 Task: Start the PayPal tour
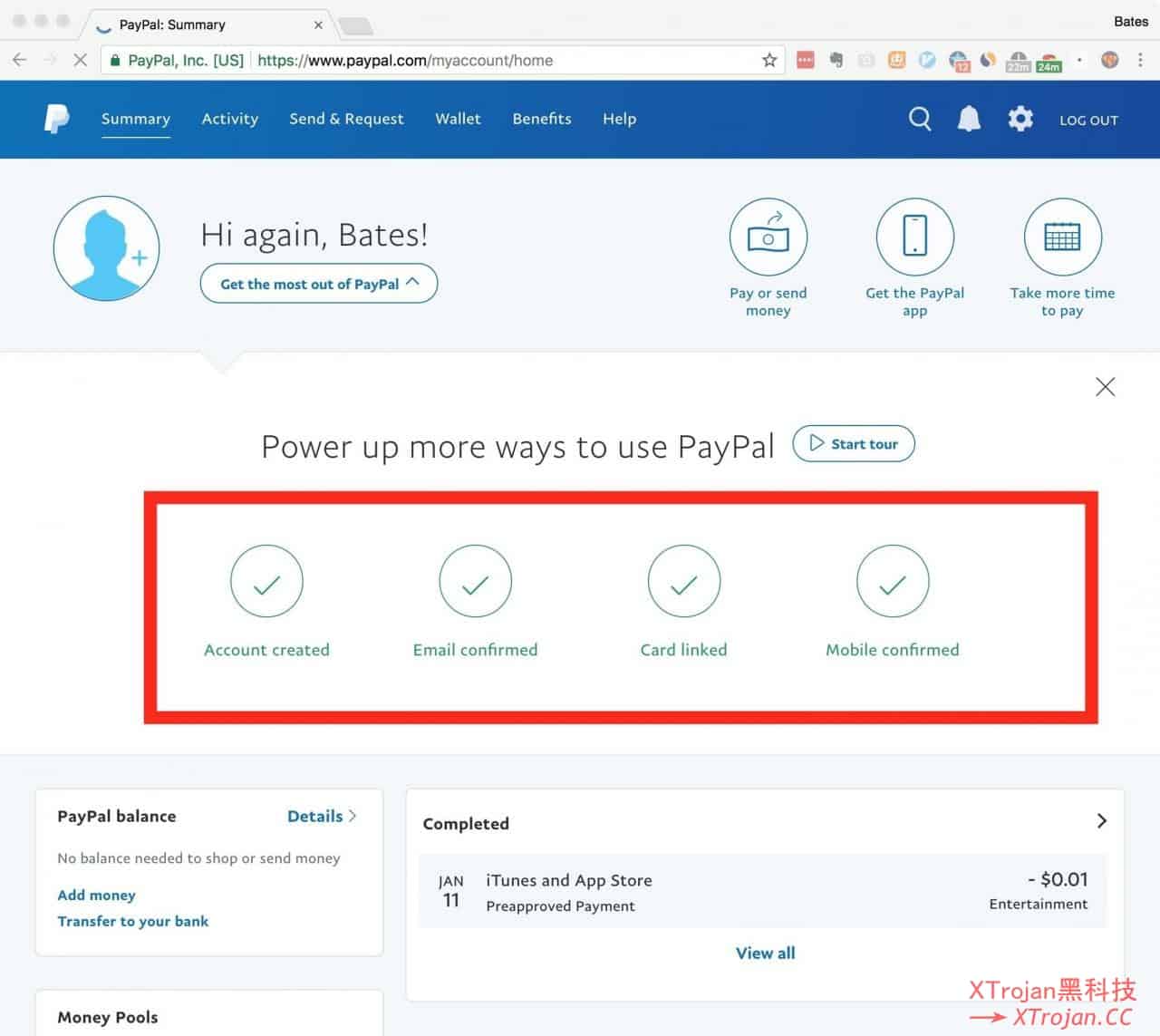(854, 443)
